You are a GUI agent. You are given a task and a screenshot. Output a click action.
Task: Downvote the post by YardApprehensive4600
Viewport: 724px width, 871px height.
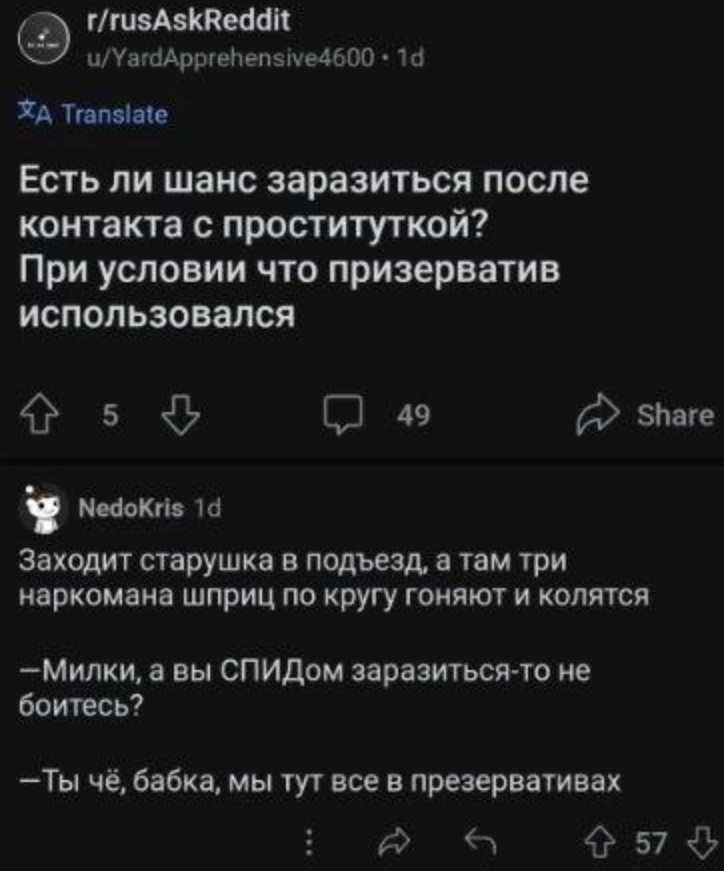click(181, 415)
